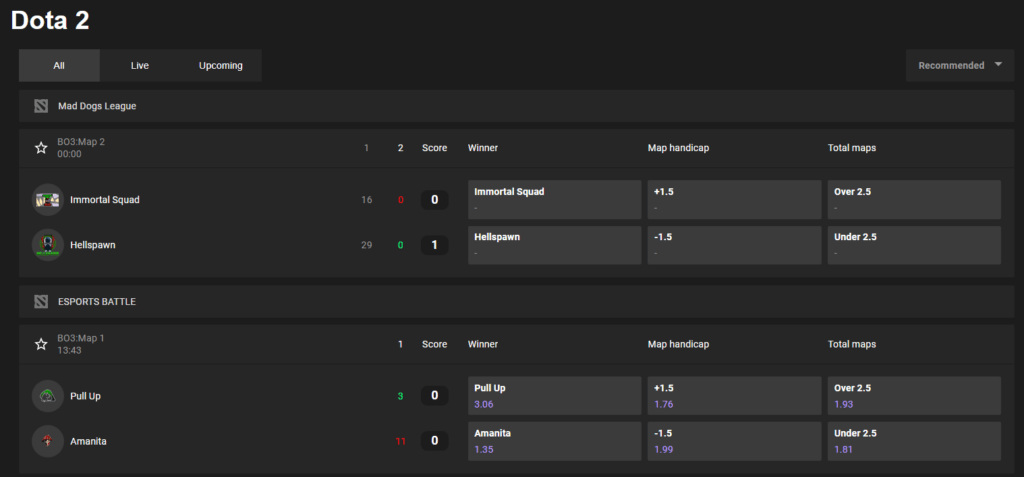The height and width of the screenshot is (477, 1024).
Task: Pick Over 2.5 total maps at 1.93
Action: [914, 396]
